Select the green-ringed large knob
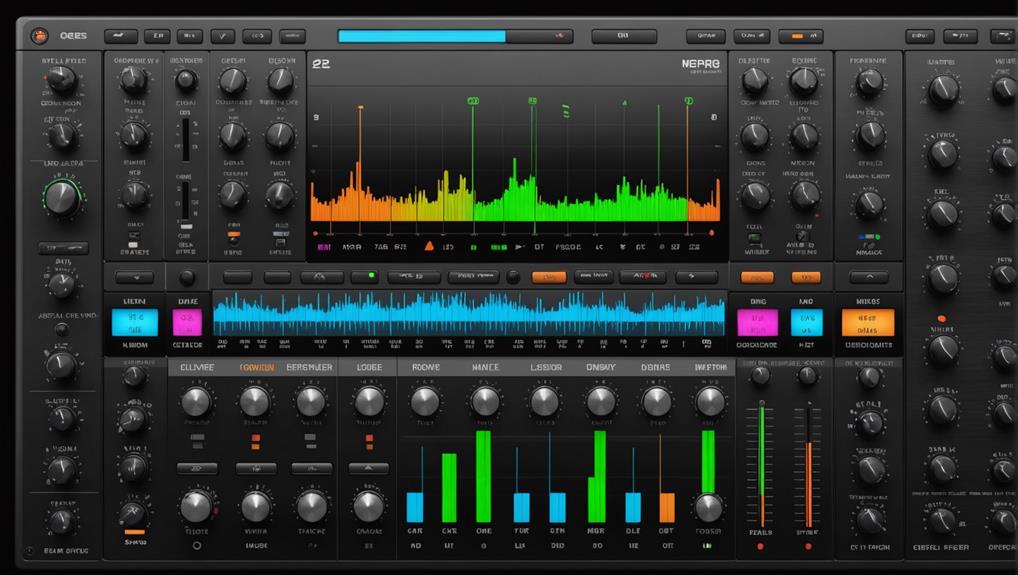Viewport: 1018px width, 575px height. (62, 198)
